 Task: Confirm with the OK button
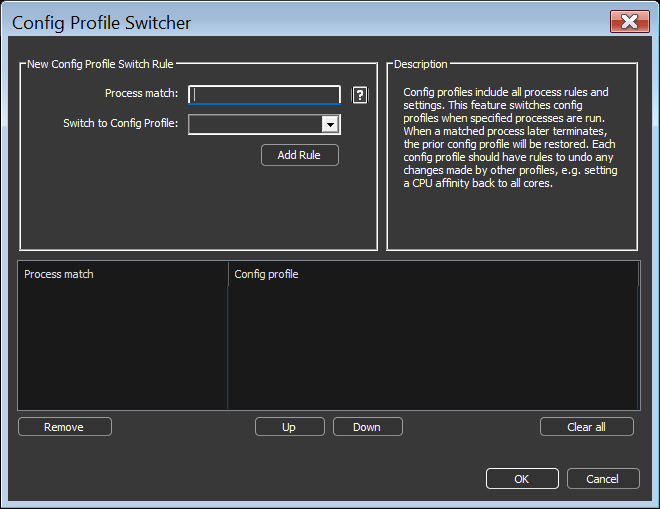(x=522, y=479)
